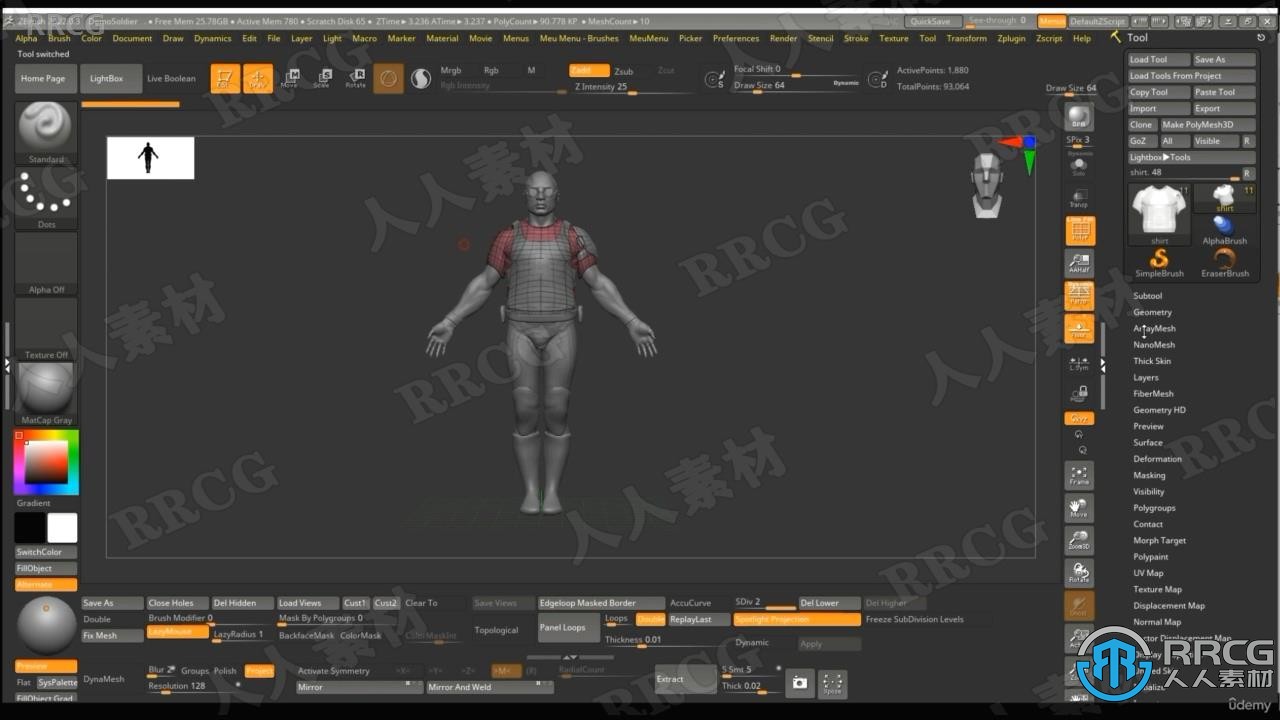Expand the Polygroups section
The height and width of the screenshot is (720, 1280).
coord(1154,508)
